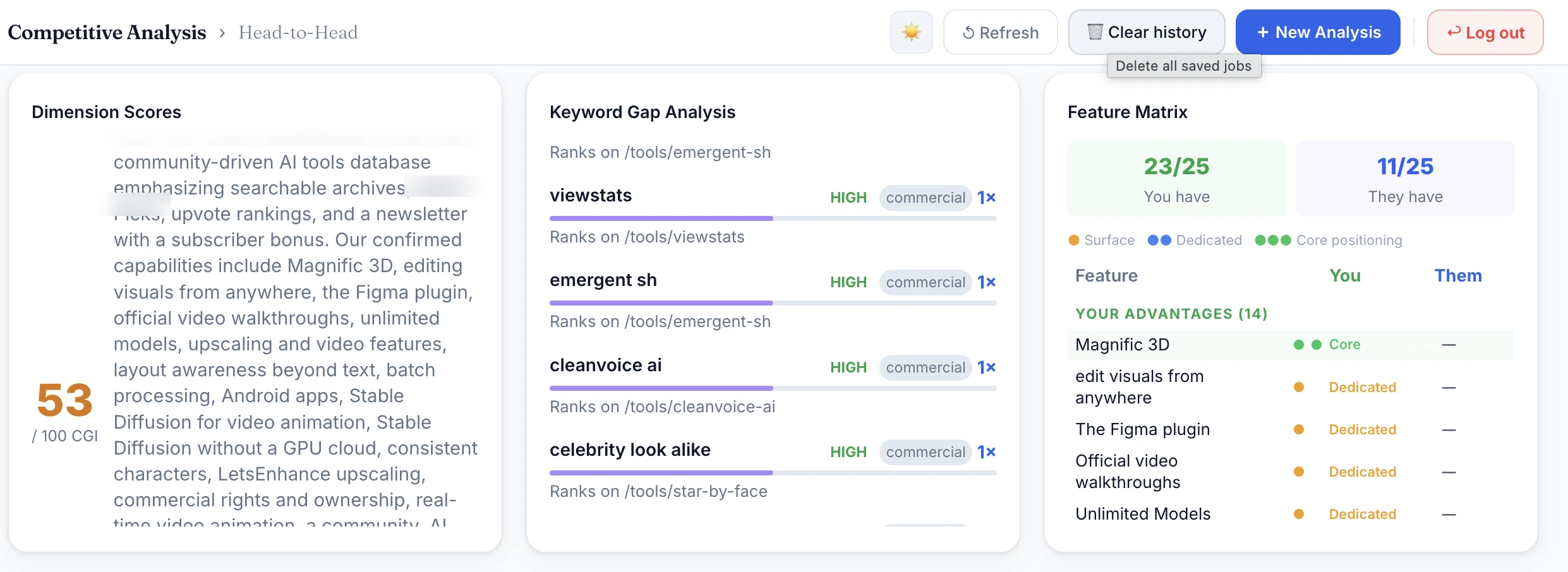
Task: Click the commercial tag for cleanvoice ai
Action: pyautogui.click(x=926, y=367)
